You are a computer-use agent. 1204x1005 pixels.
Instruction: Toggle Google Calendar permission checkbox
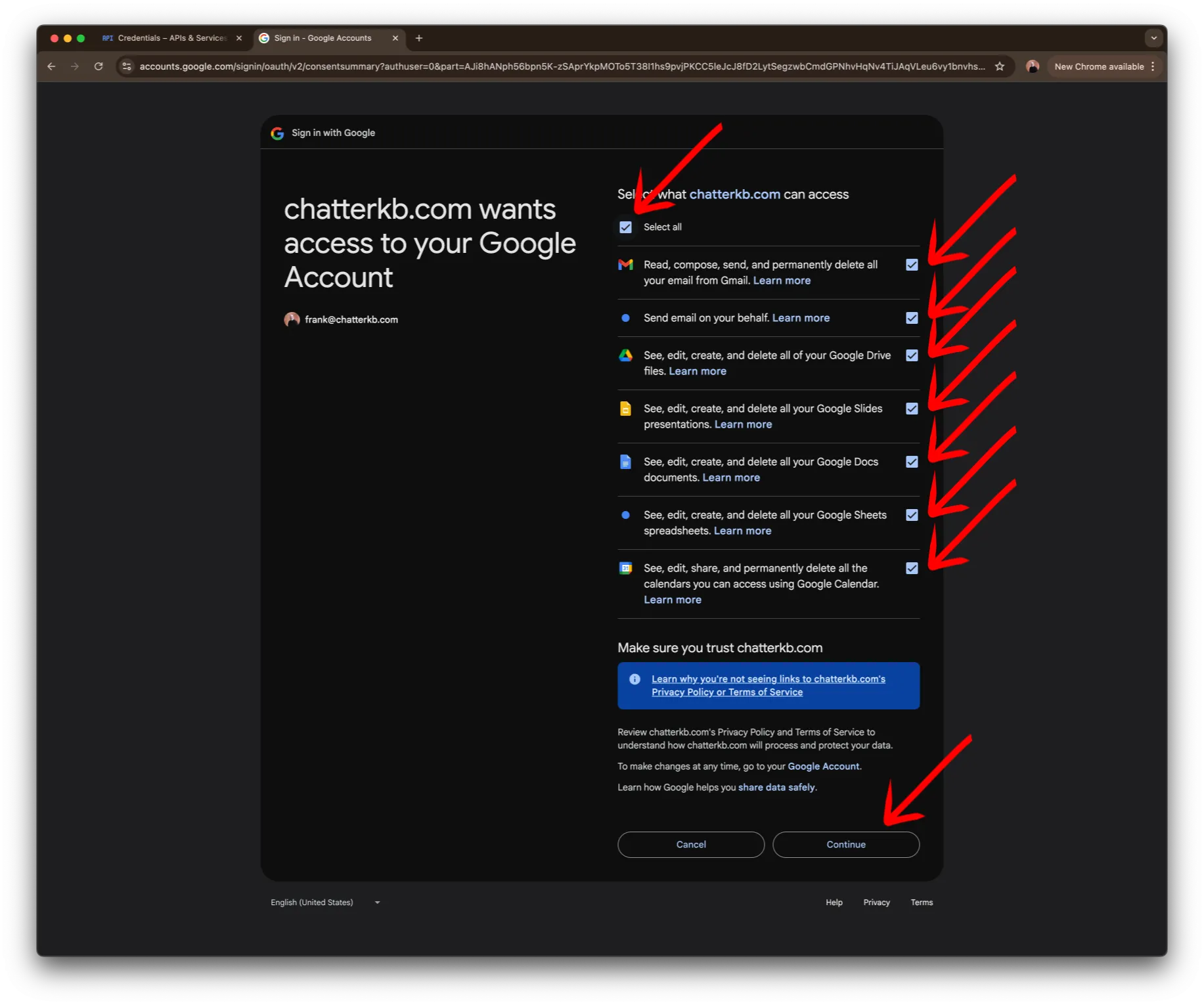912,568
